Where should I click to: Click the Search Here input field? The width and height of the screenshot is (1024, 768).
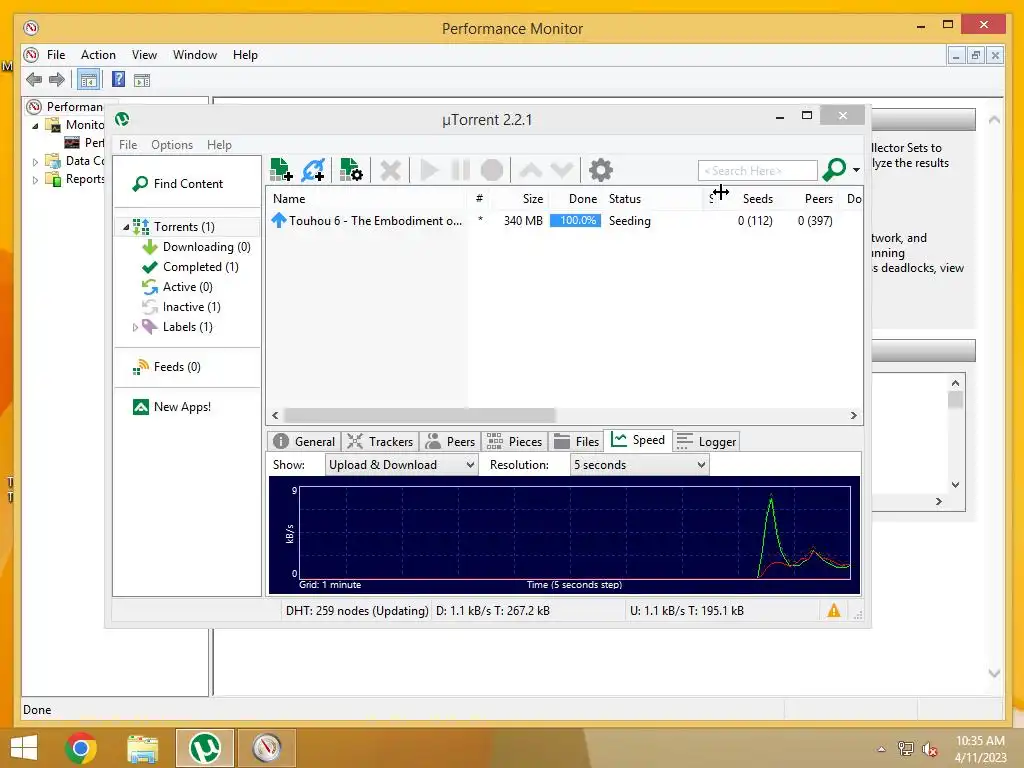point(758,170)
